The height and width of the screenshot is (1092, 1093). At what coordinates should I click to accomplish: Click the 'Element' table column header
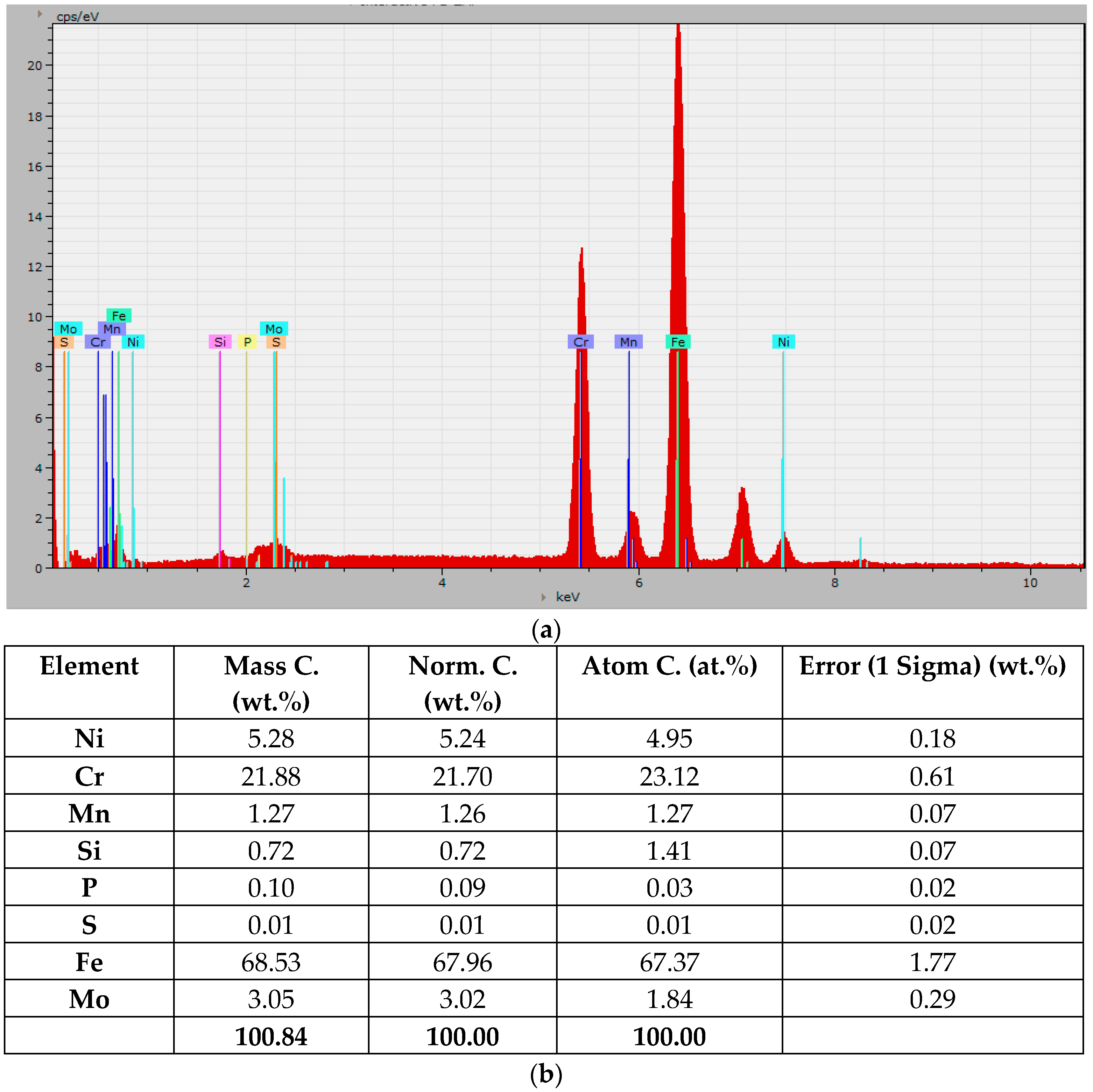89,666
